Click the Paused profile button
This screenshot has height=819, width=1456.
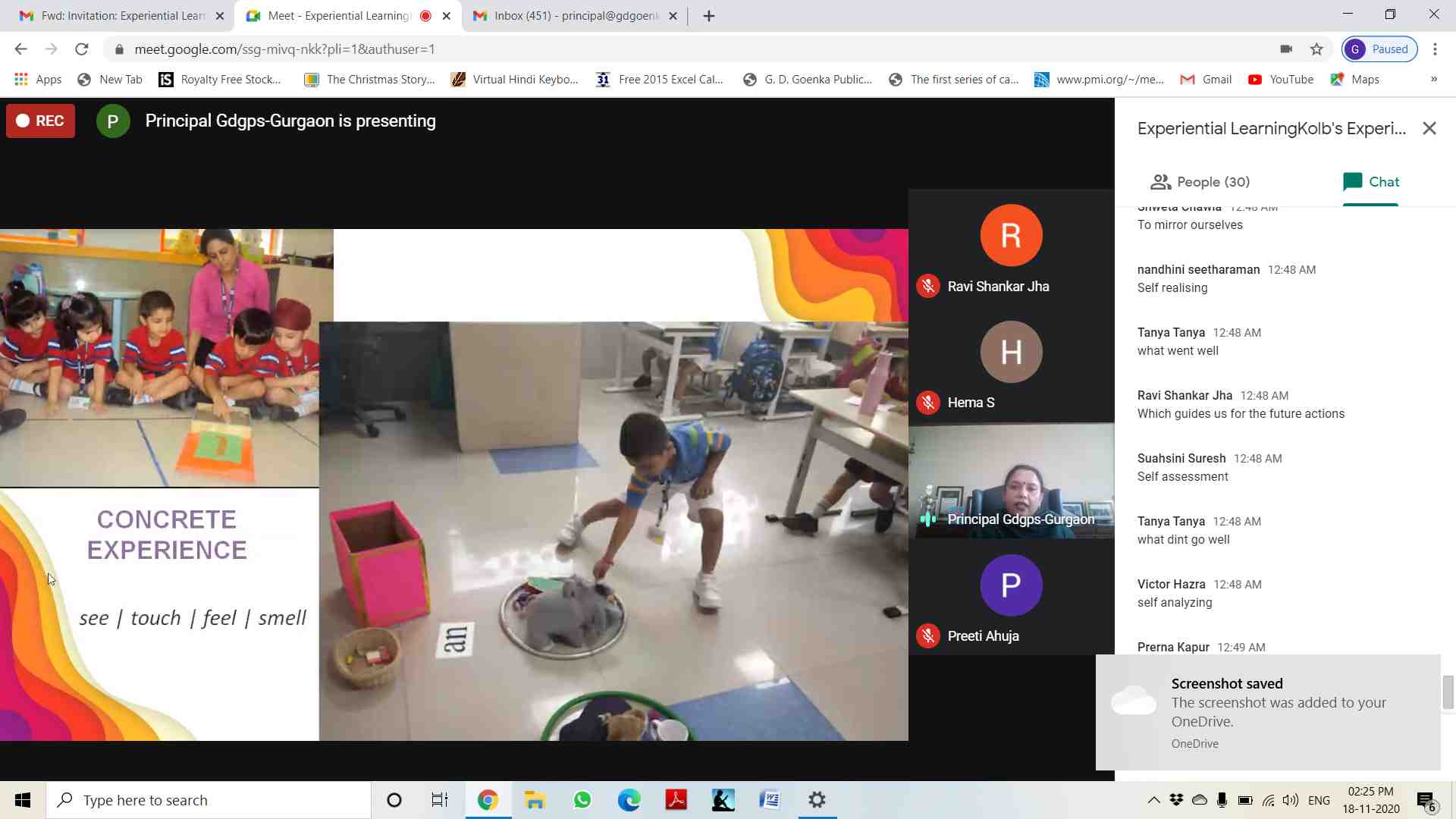tap(1379, 49)
